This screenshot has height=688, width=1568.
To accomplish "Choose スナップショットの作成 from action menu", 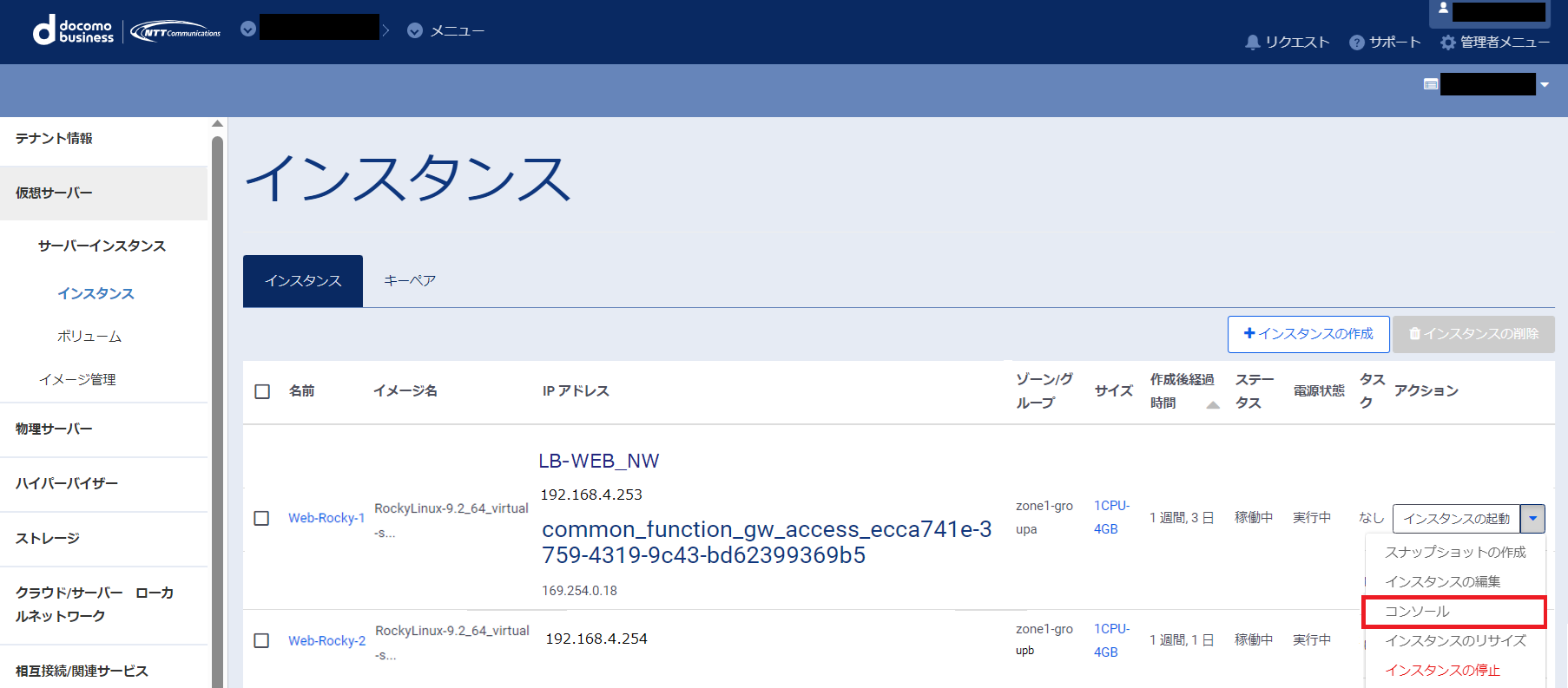I will click(x=1455, y=552).
